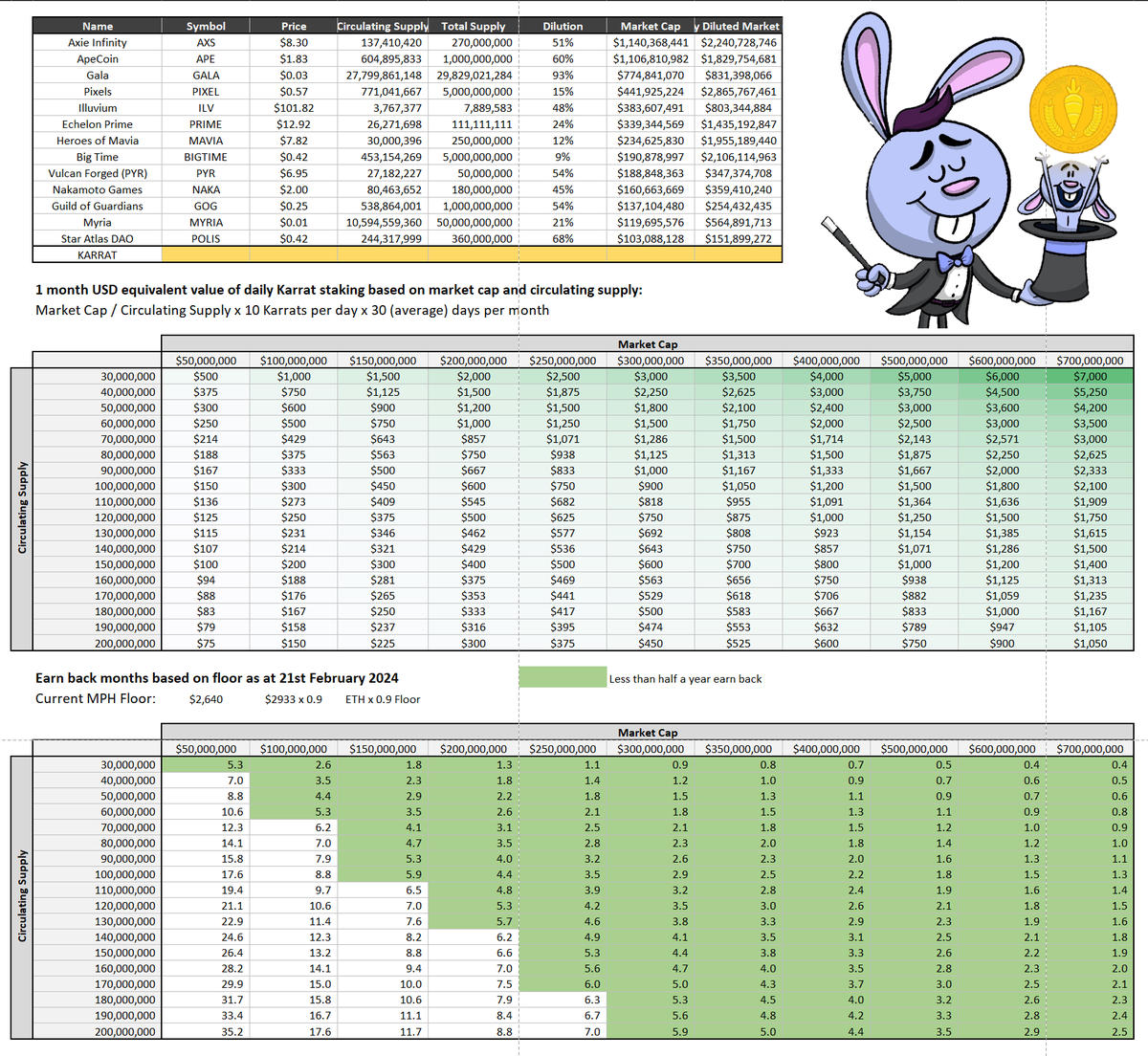Image resolution: width=1148 pixels, height=1056 pixels.
Task: Click the 16.7 earn back cell
Action: click(x=294, y=1015)
